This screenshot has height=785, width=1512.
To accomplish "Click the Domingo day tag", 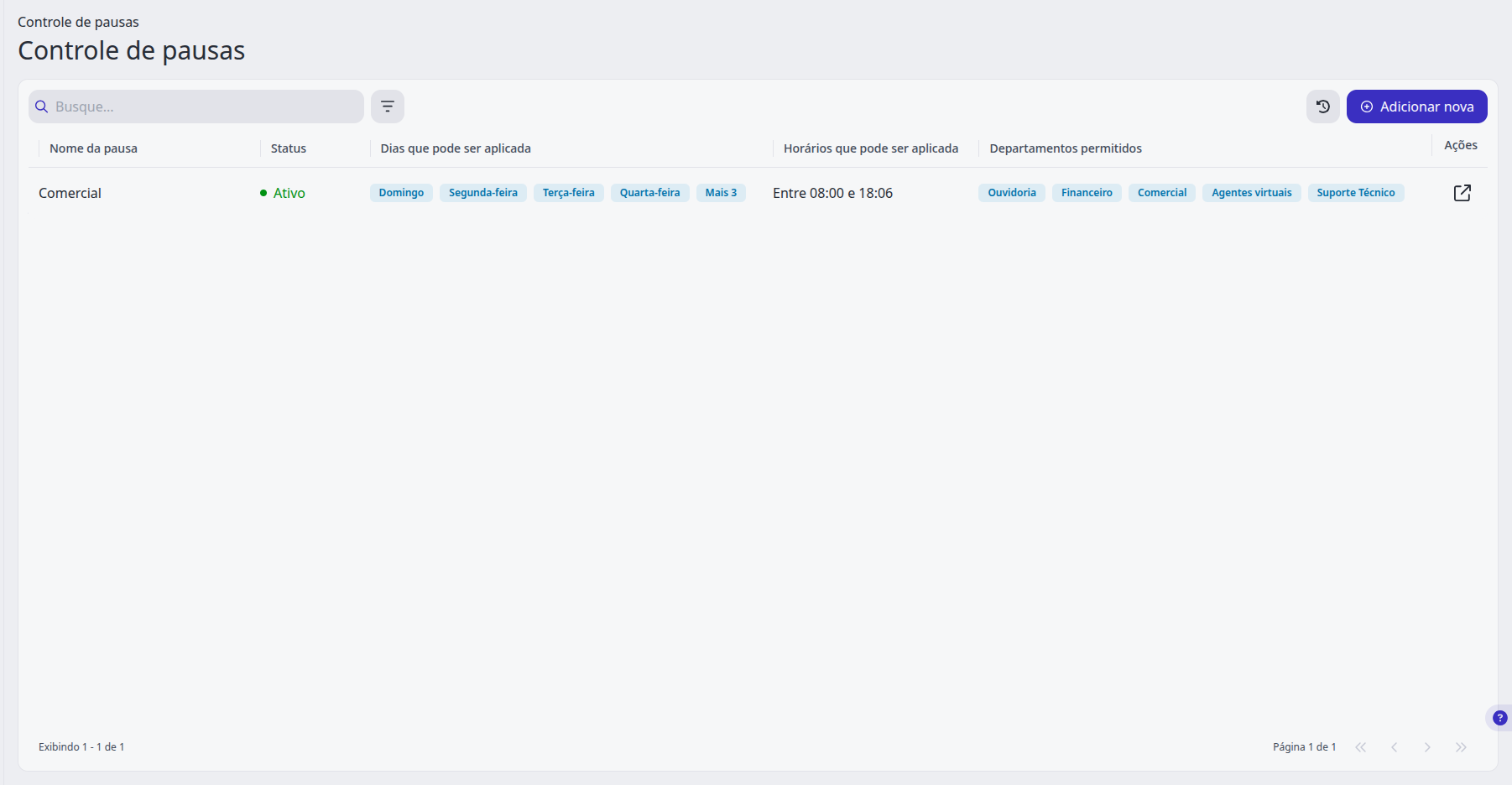I will [x=401, y=193].
